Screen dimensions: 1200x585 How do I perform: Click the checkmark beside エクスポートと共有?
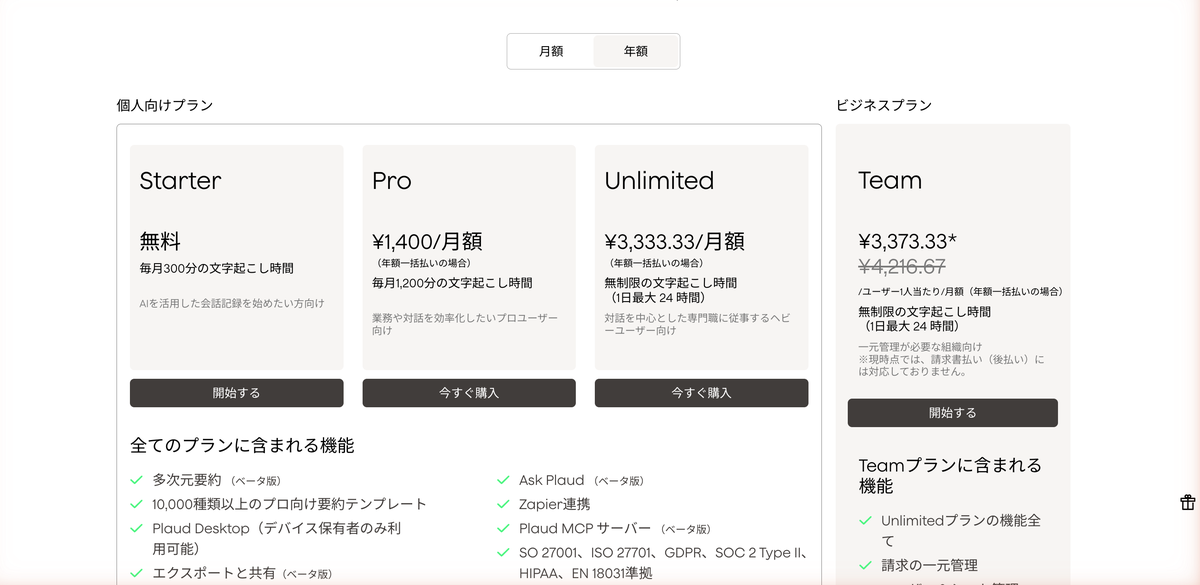click(136, 573)
